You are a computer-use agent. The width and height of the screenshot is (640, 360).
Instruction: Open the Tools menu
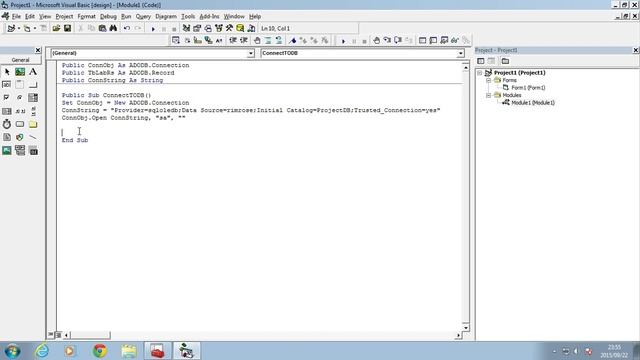pyautogui.click(x=188, y=16)
